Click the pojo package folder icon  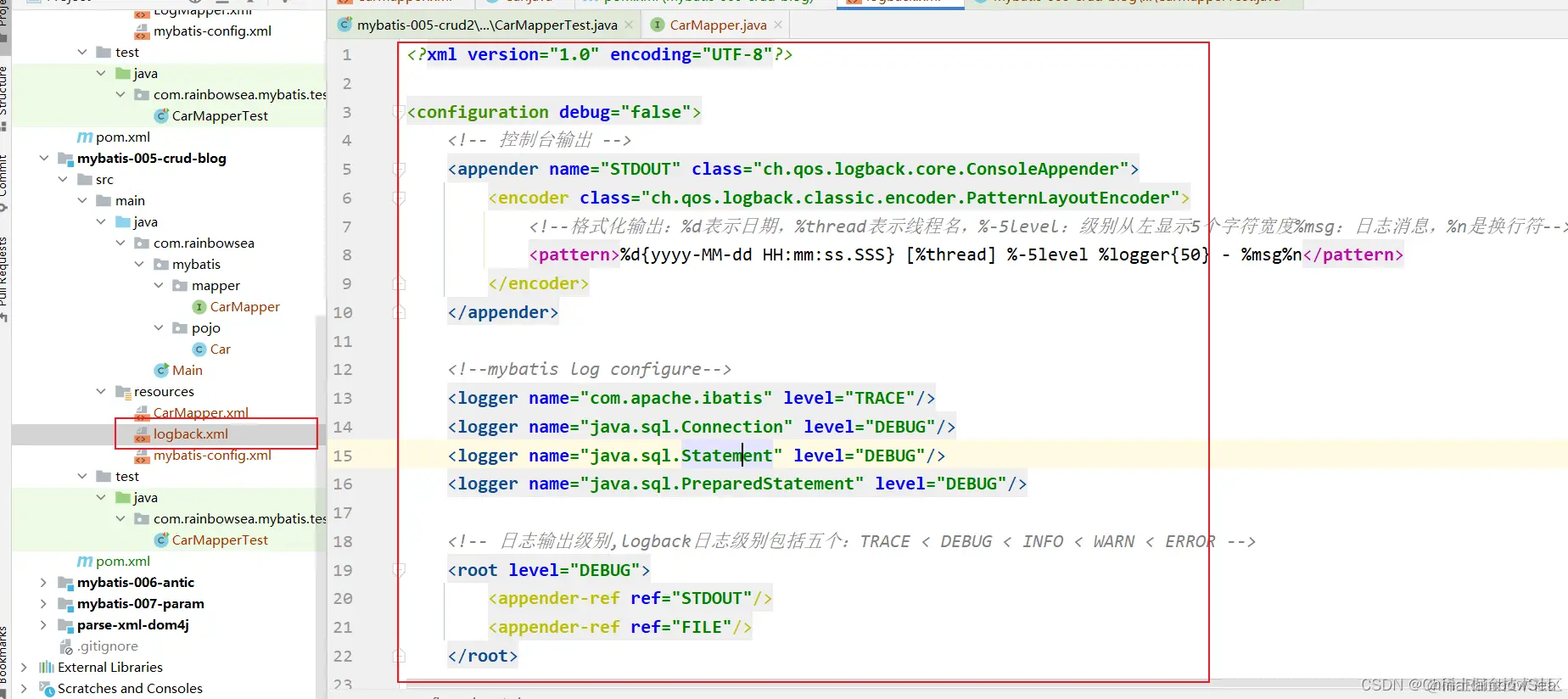click(180, 328)
